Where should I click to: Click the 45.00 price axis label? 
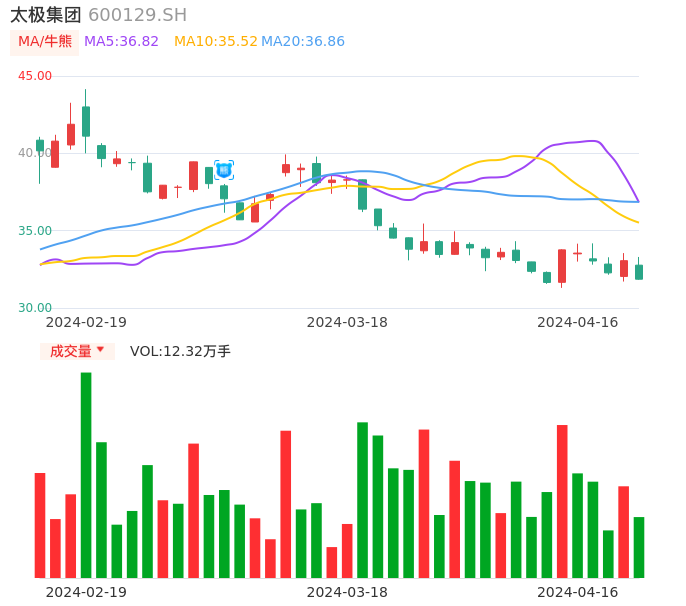35,76
